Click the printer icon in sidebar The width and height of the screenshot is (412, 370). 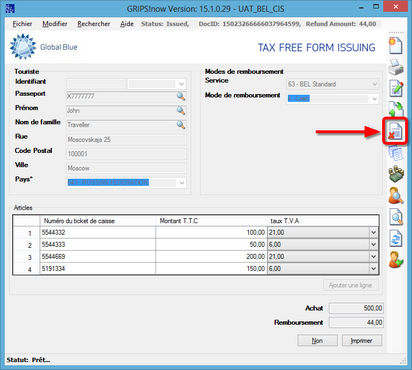396,67
